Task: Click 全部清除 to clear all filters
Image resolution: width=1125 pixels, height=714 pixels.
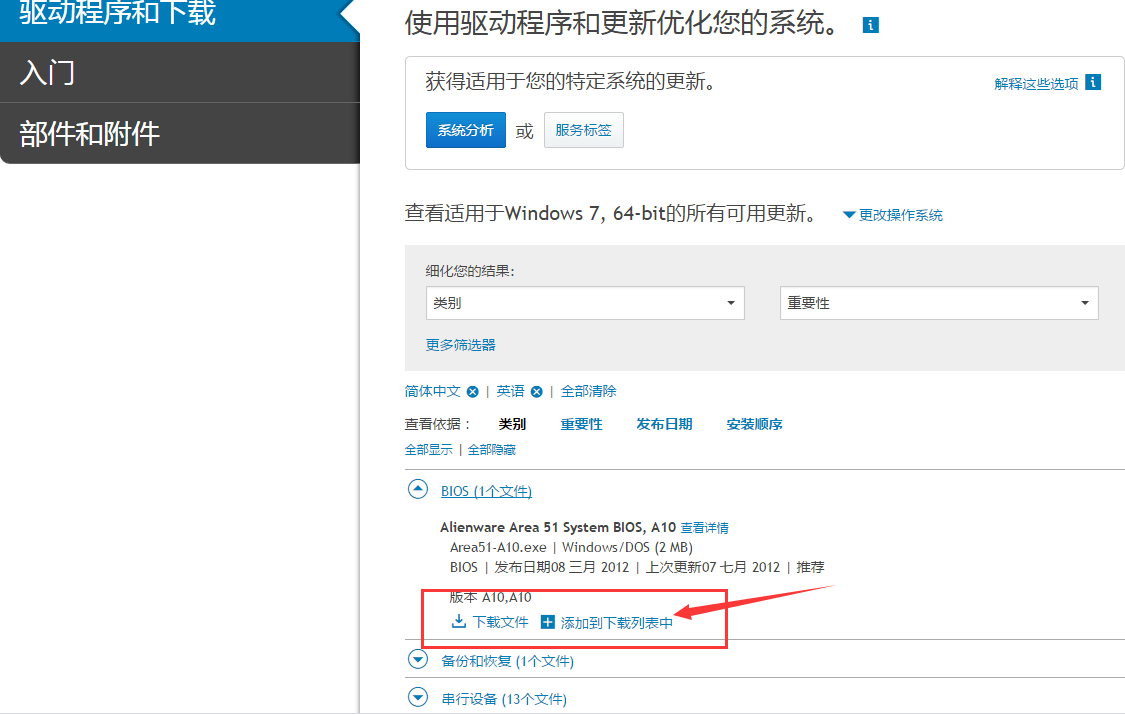Action: pos(589,391)
